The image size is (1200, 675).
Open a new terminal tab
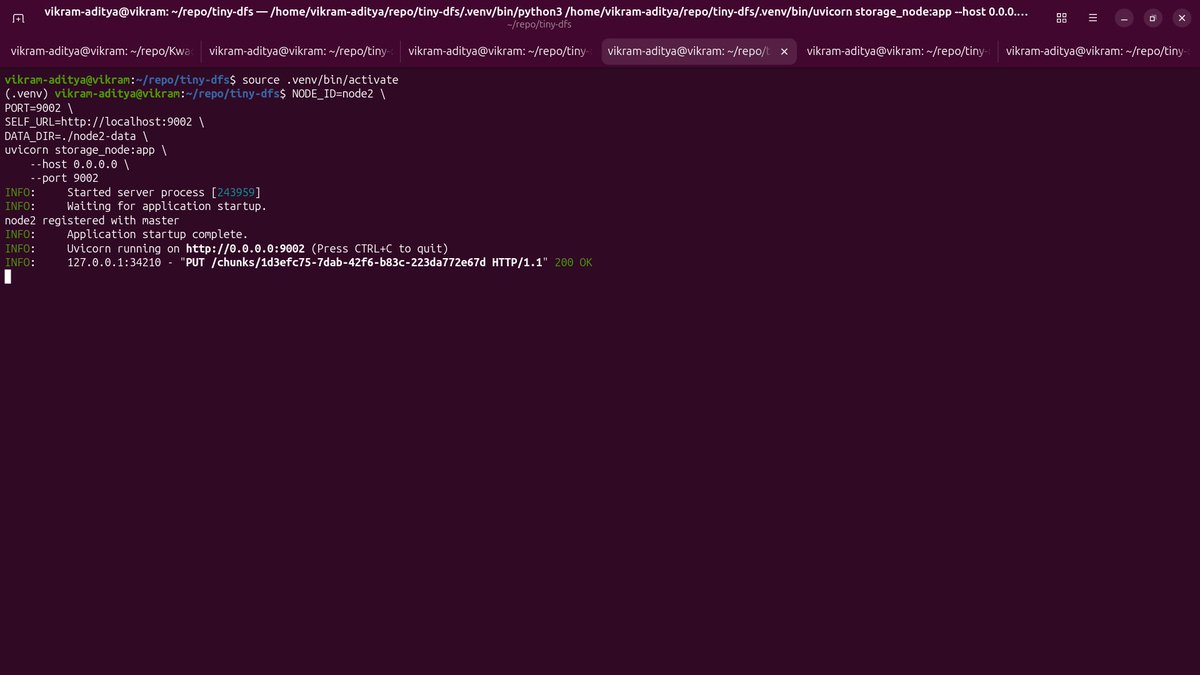click(x=19, y=18)
